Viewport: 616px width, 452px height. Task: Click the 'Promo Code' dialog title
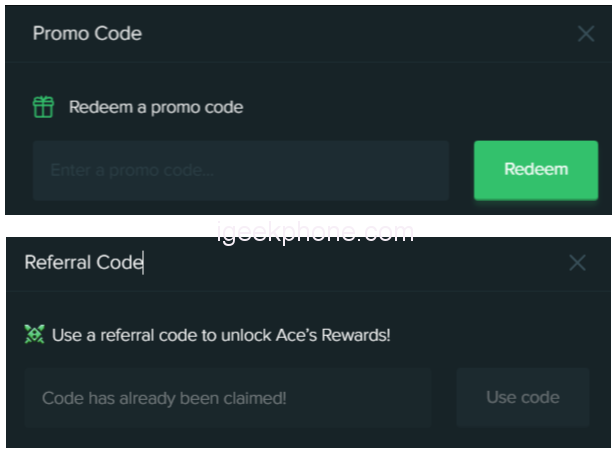87,33
